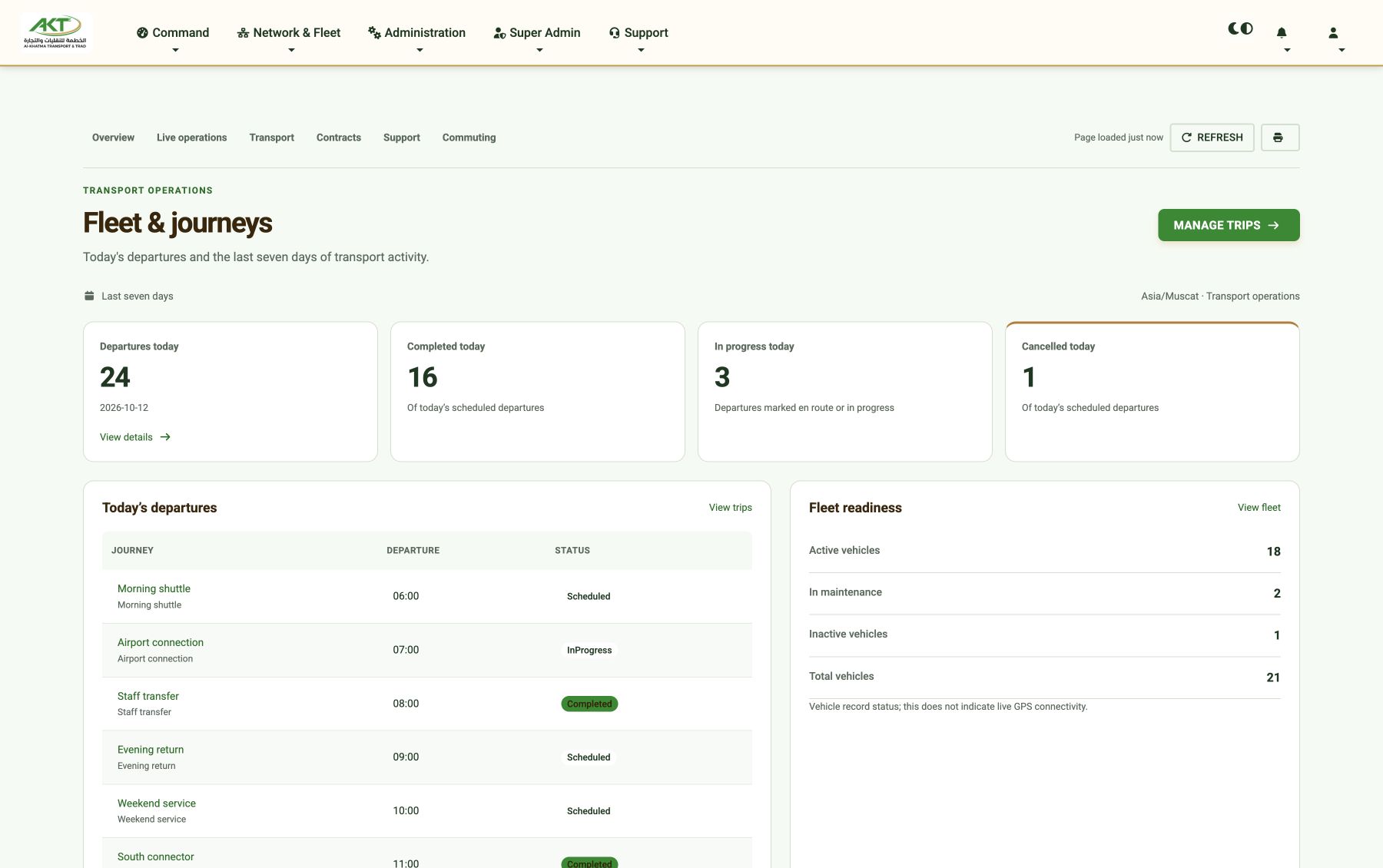Select the Contracts tab
Image resolution: width=1383 pixels, height=868 pixels.
pos(339,137)
